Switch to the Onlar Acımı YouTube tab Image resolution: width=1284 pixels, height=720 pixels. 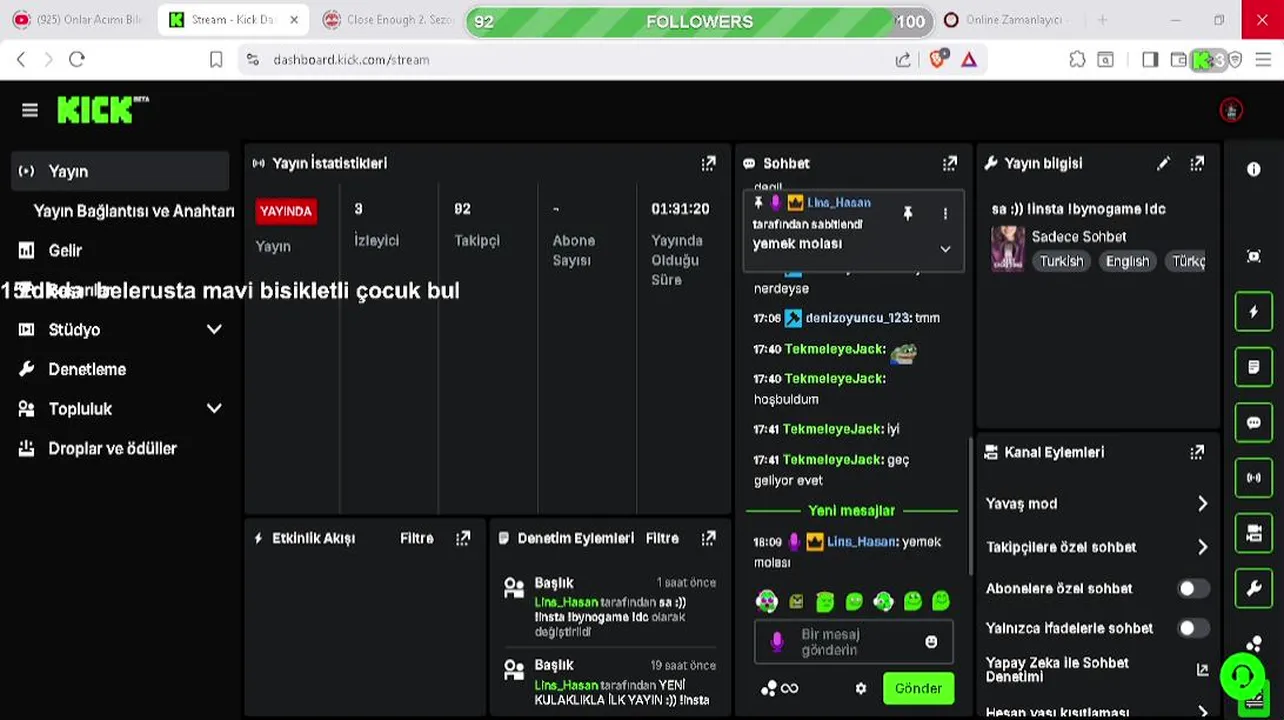pyautogui.click(x=78, y=20)
